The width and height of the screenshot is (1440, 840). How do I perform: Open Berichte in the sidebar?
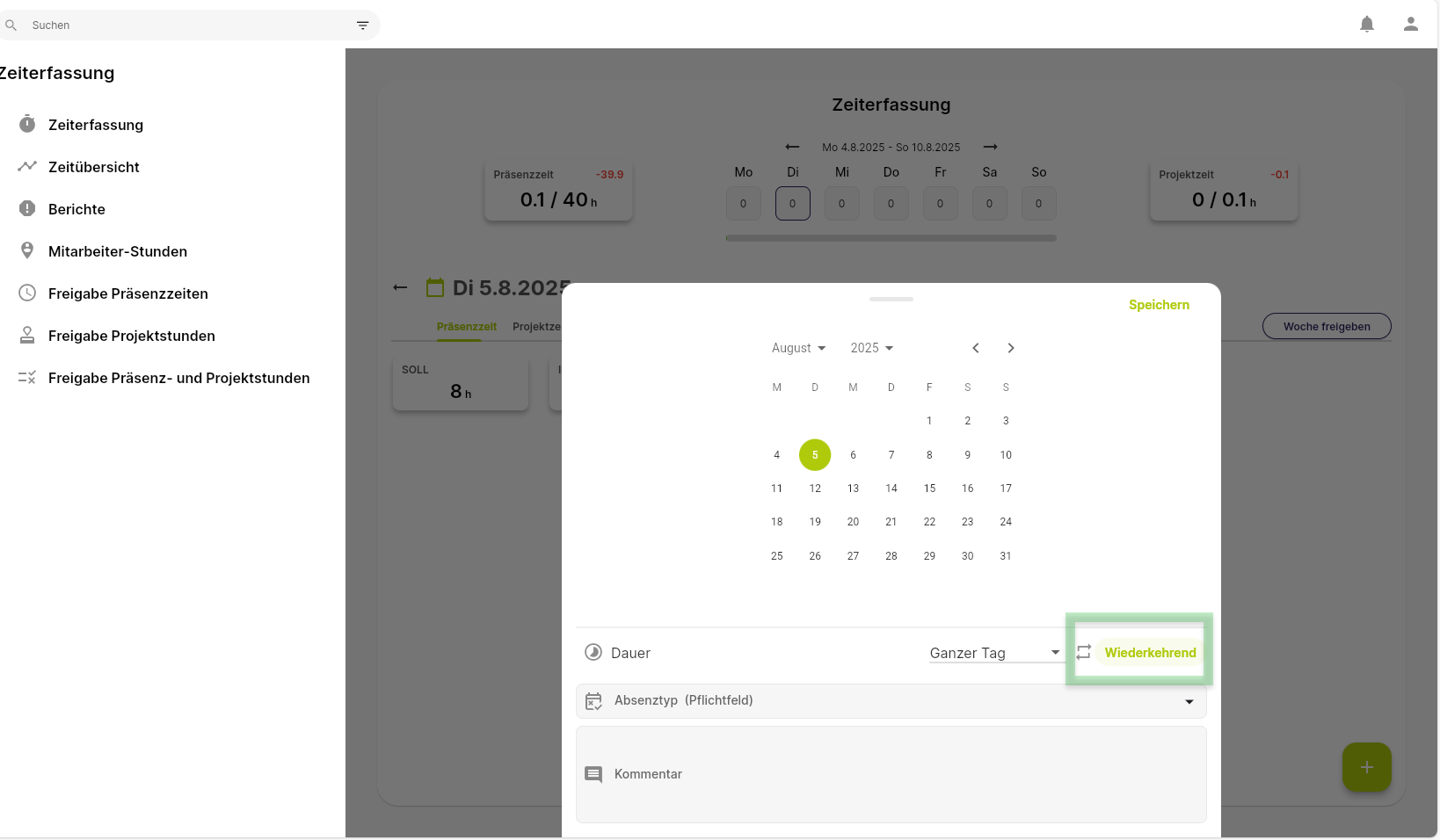(x=76, y=209)
